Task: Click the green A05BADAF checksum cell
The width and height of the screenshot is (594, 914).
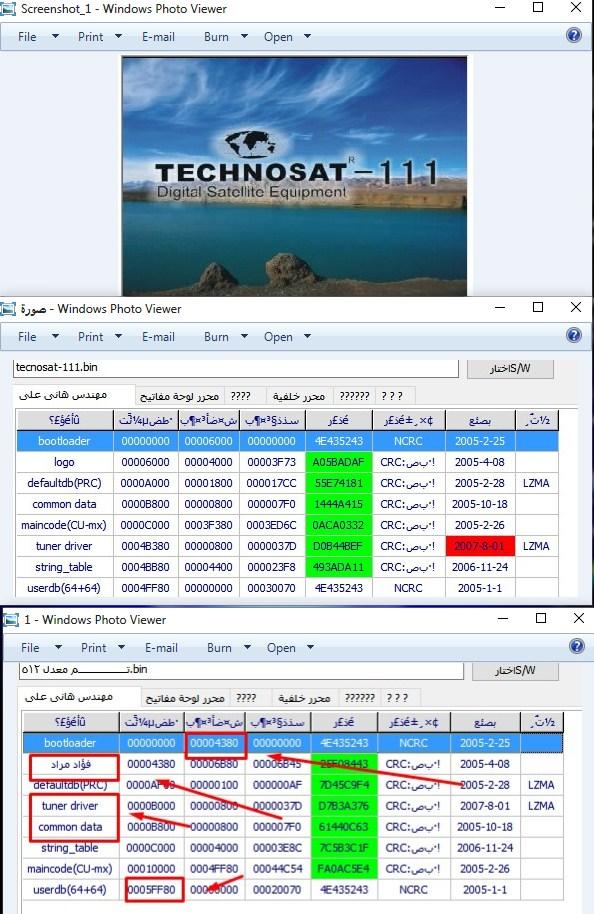Action: pyautogui.click(x=338, y=462)
